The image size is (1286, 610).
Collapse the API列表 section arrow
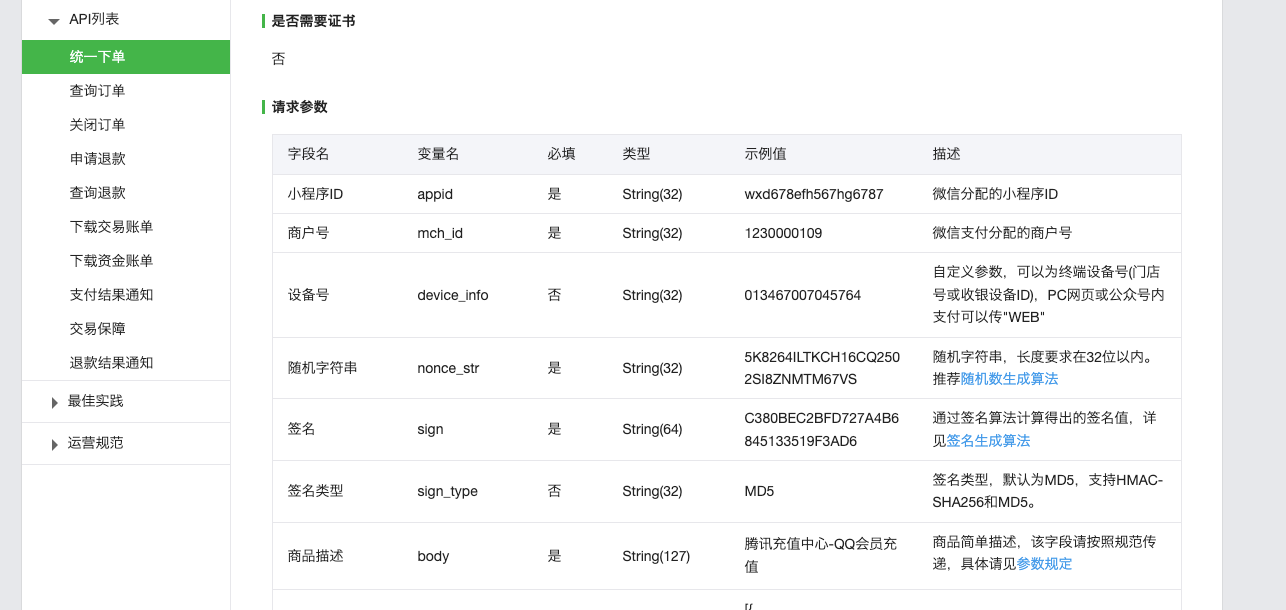click(x=54, y=21)
